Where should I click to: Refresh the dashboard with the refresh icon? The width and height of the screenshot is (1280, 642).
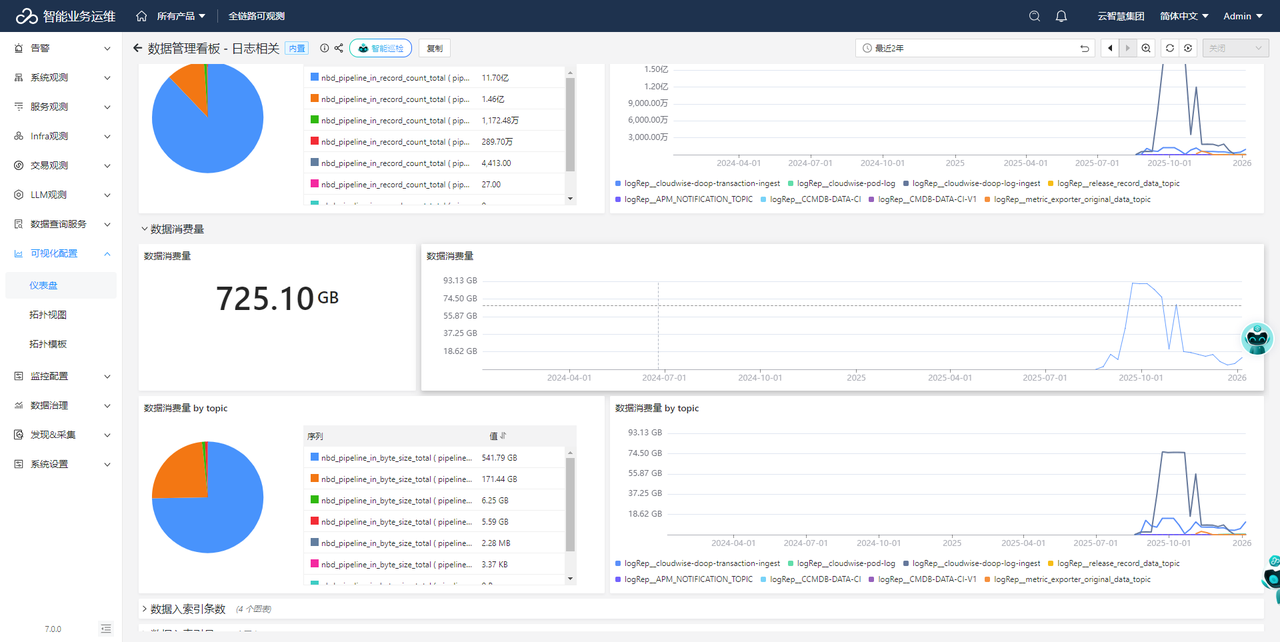[x=1170, y=48]
